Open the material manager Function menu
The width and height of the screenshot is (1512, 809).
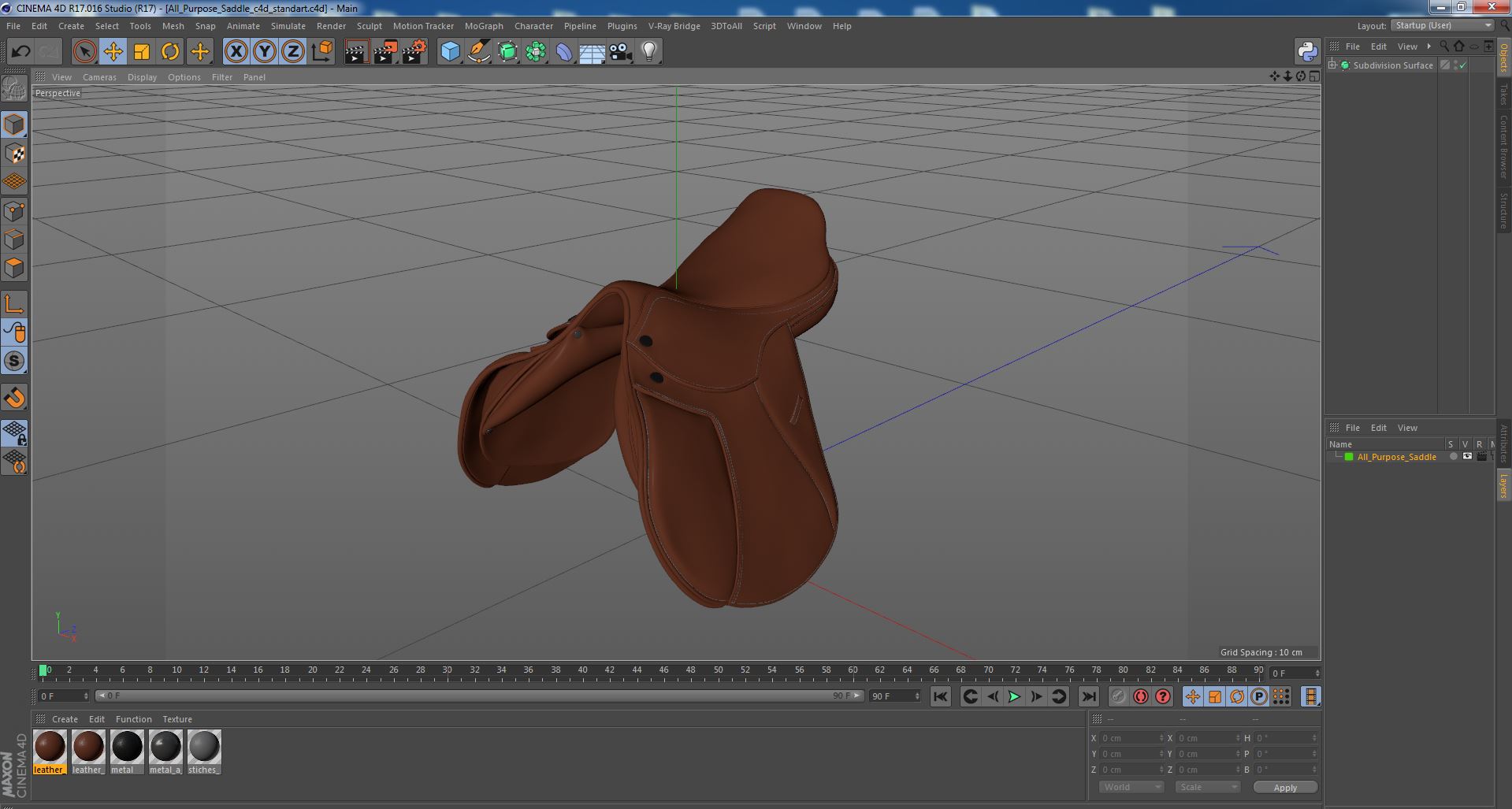point(133,719)
